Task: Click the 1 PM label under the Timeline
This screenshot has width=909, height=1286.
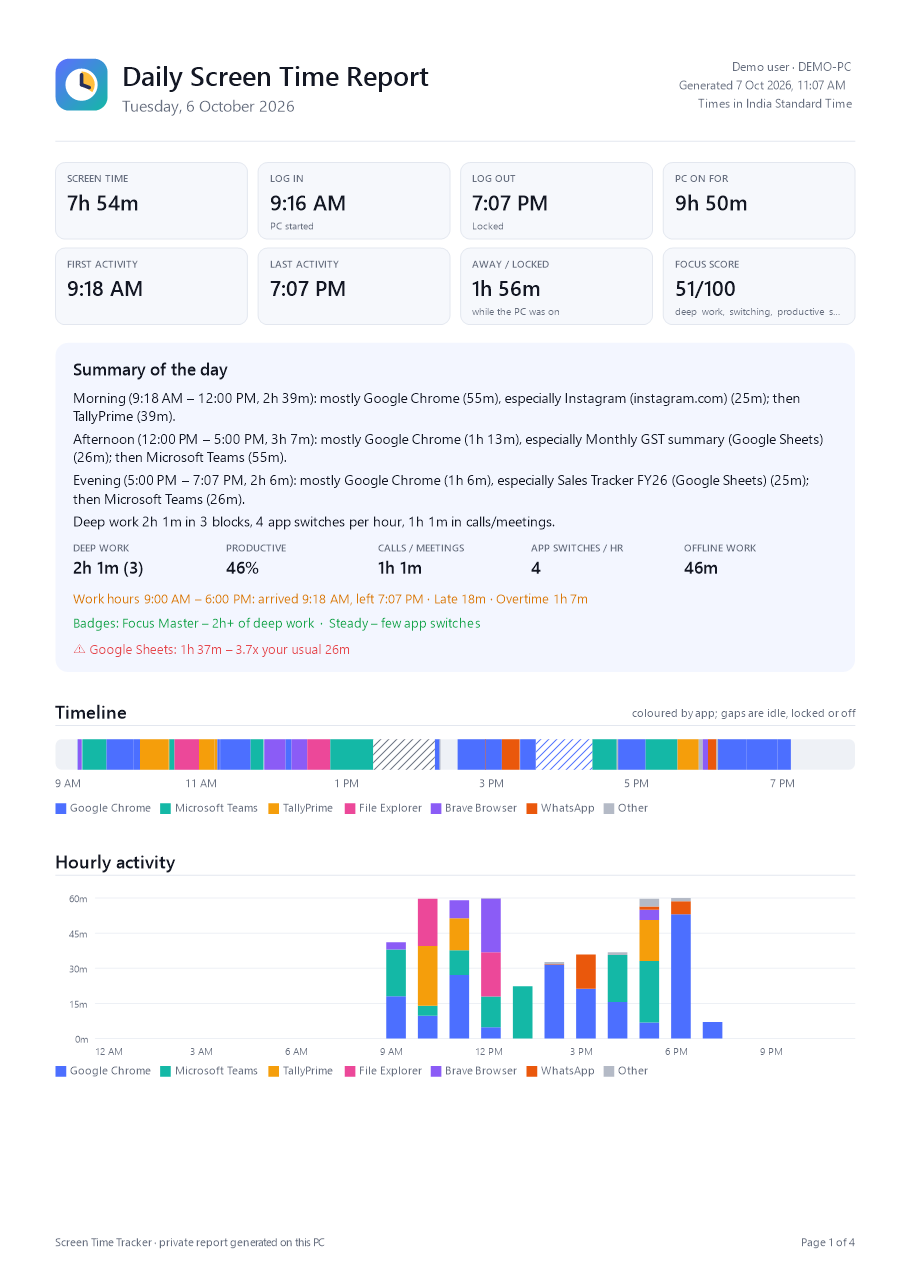Action: point(346,784)
